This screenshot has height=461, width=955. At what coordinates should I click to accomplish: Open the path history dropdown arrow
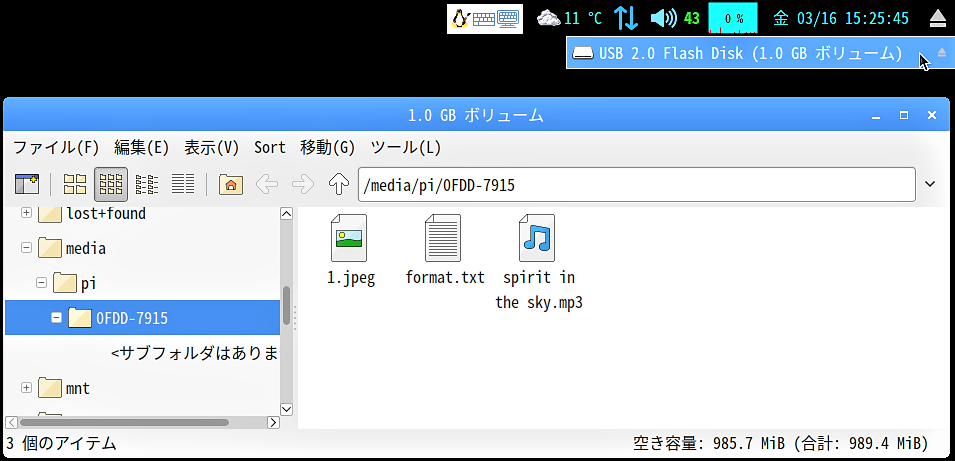[x=930, y=184]
